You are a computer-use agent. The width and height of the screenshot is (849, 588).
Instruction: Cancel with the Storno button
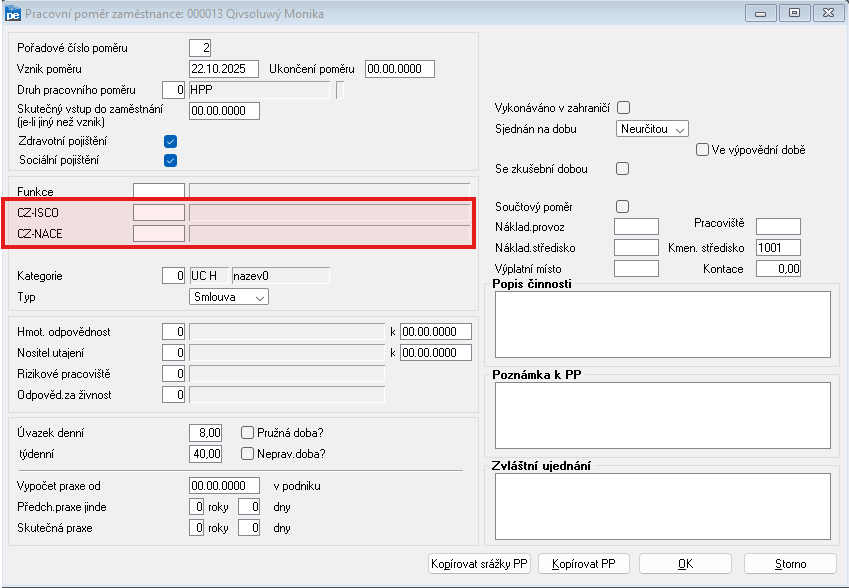pos(790,564)
